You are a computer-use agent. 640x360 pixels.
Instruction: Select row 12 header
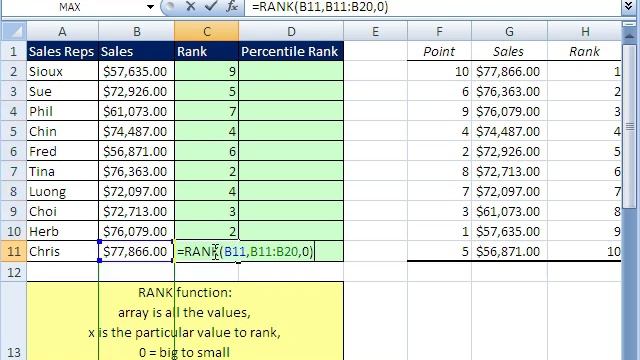tap(14, 272)
